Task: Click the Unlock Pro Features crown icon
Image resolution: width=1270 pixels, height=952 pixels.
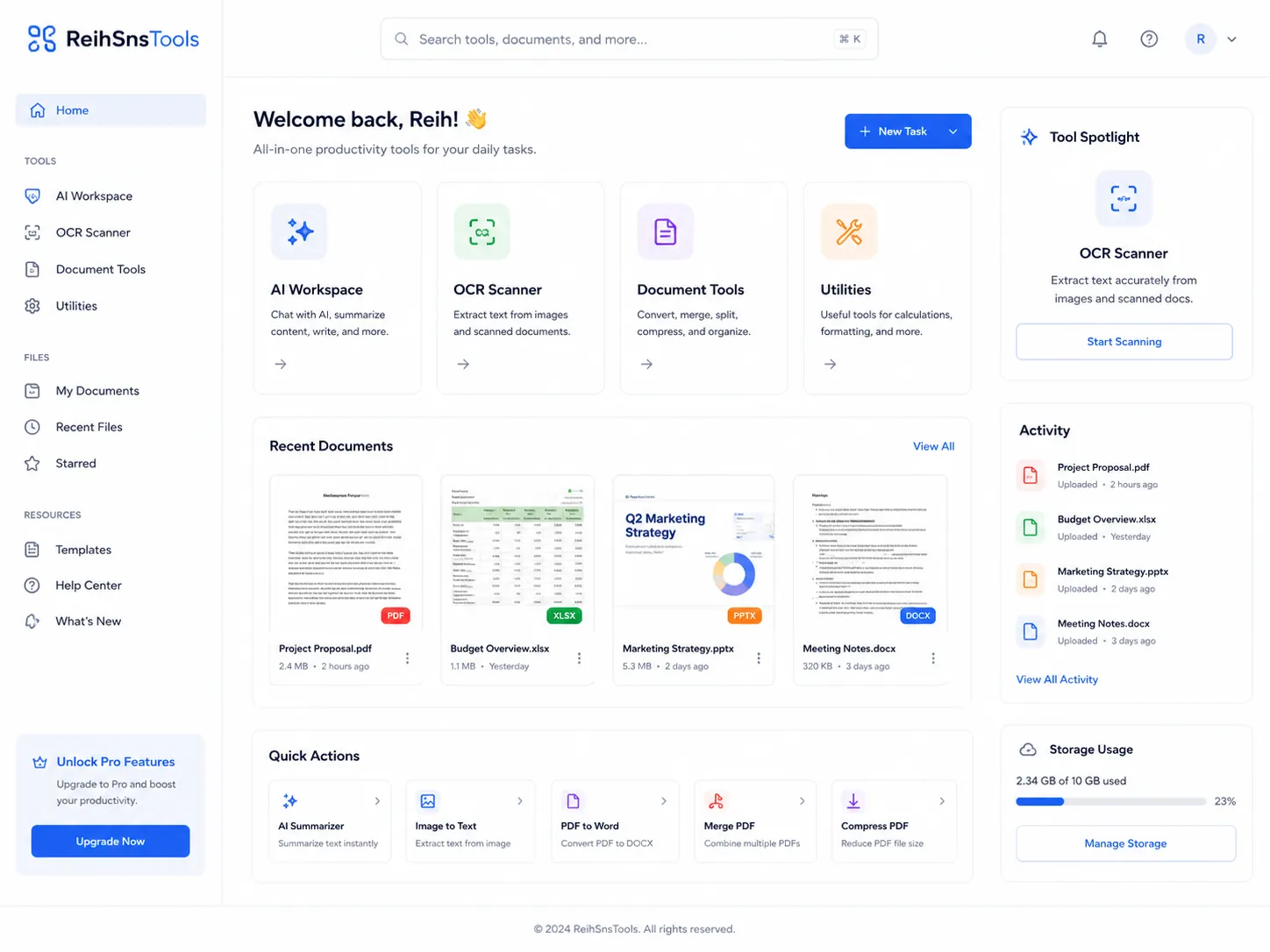Action: pyautogui.click(x=40, y=763)
